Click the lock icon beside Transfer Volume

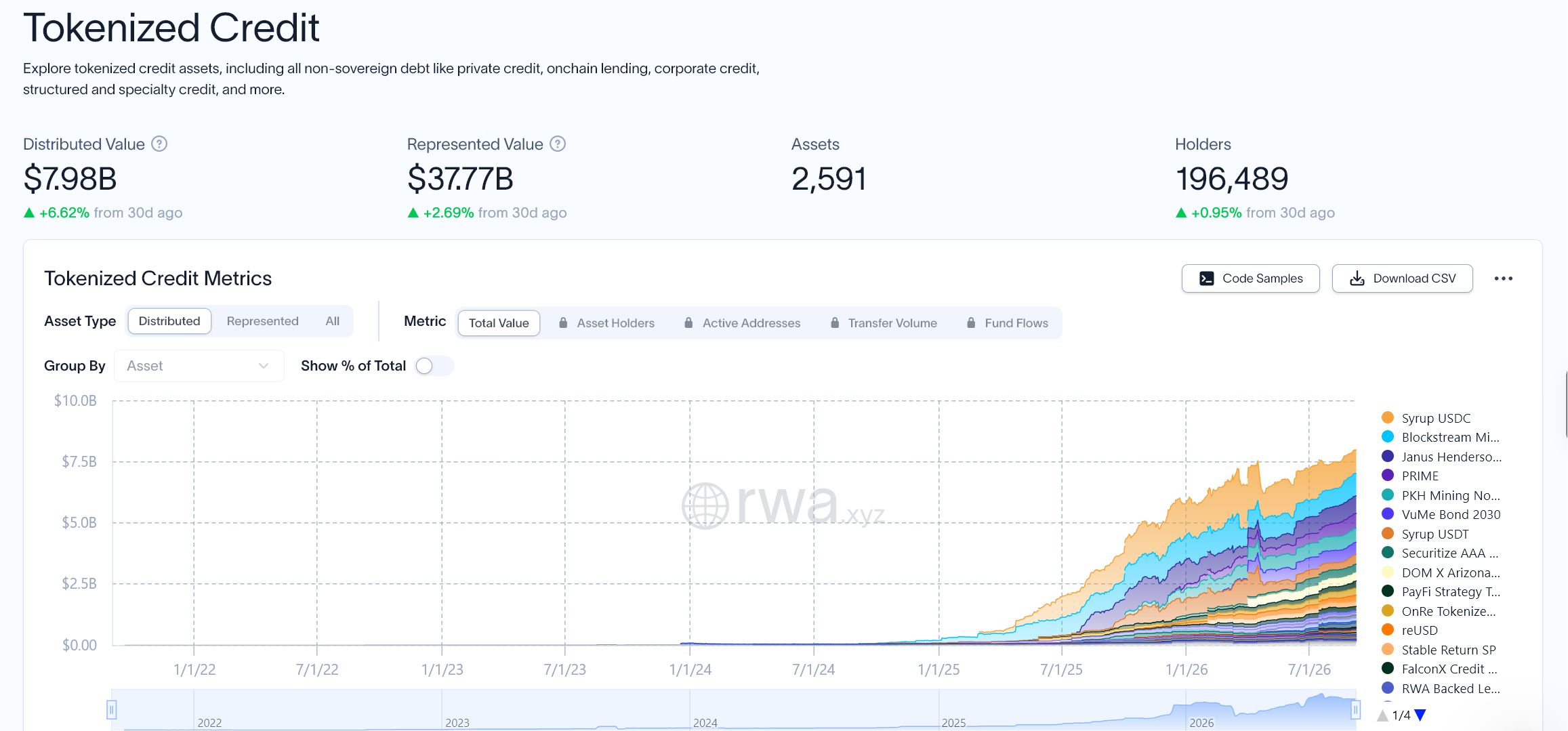click(835, 323)
